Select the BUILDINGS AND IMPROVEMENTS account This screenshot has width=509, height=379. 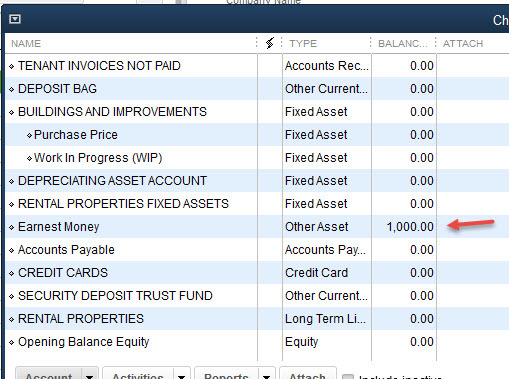pyautogui.click(x=112, y=112)
